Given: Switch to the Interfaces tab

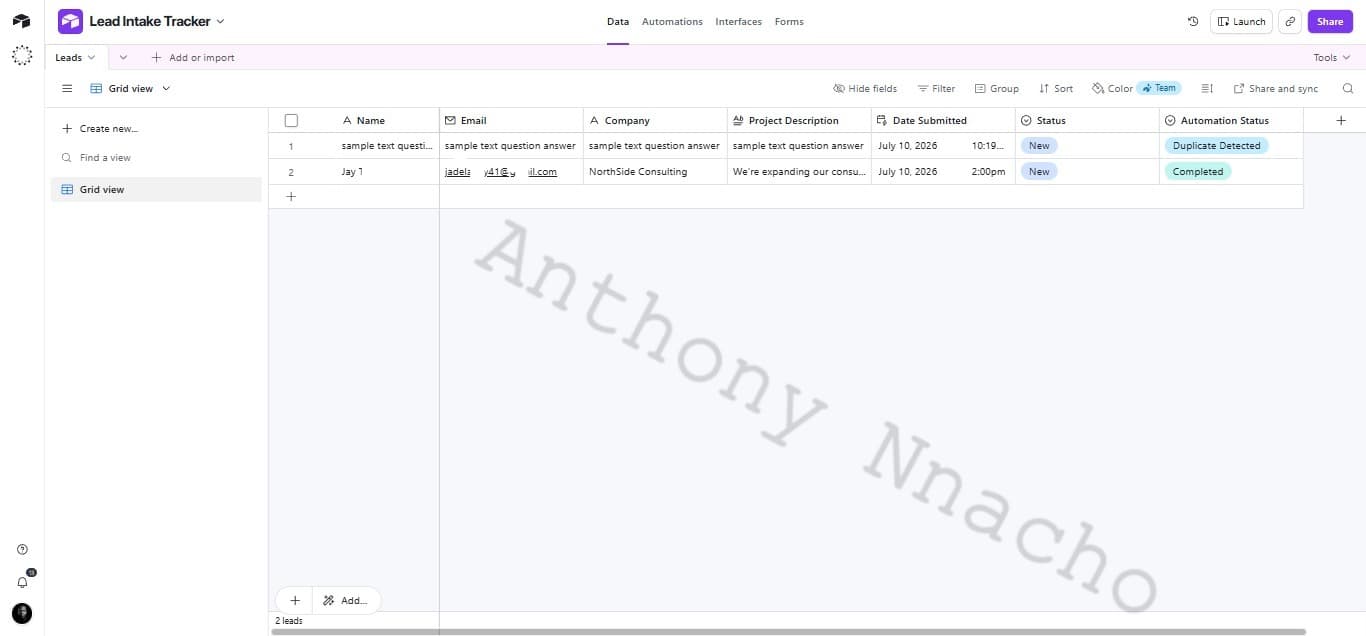Looking at the screenshot, I should click(x=738, y=21).
